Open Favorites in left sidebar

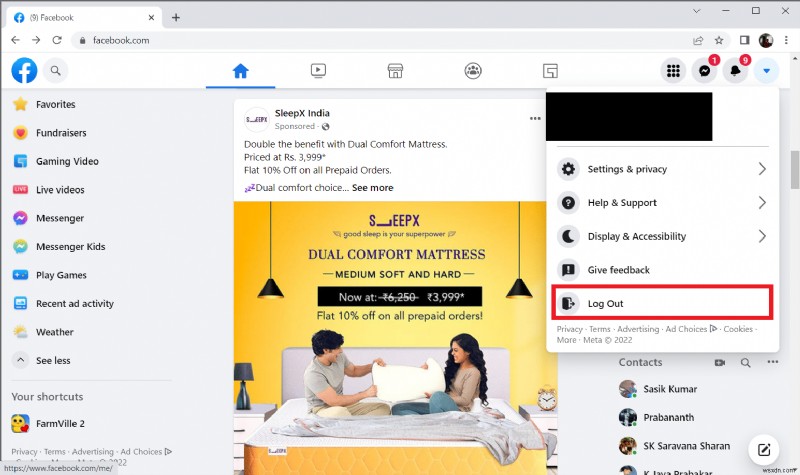coord(55,104)
